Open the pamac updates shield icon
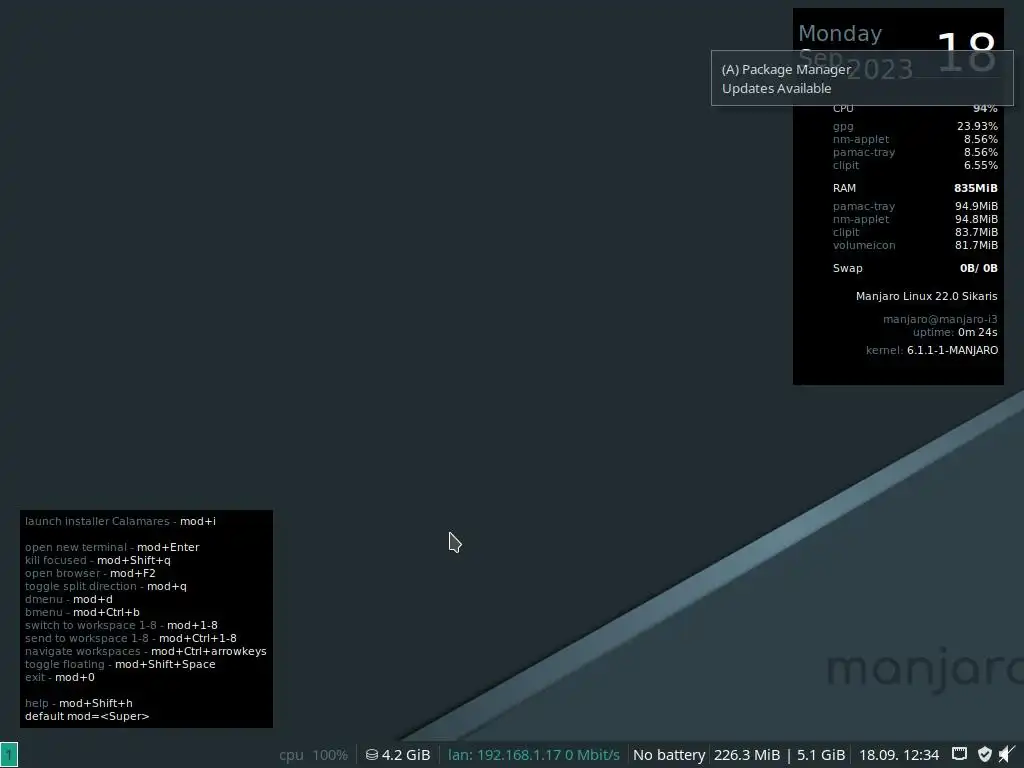Image resolution: width=1024 pixels, height=768 pixels. [x=984, y=754]
